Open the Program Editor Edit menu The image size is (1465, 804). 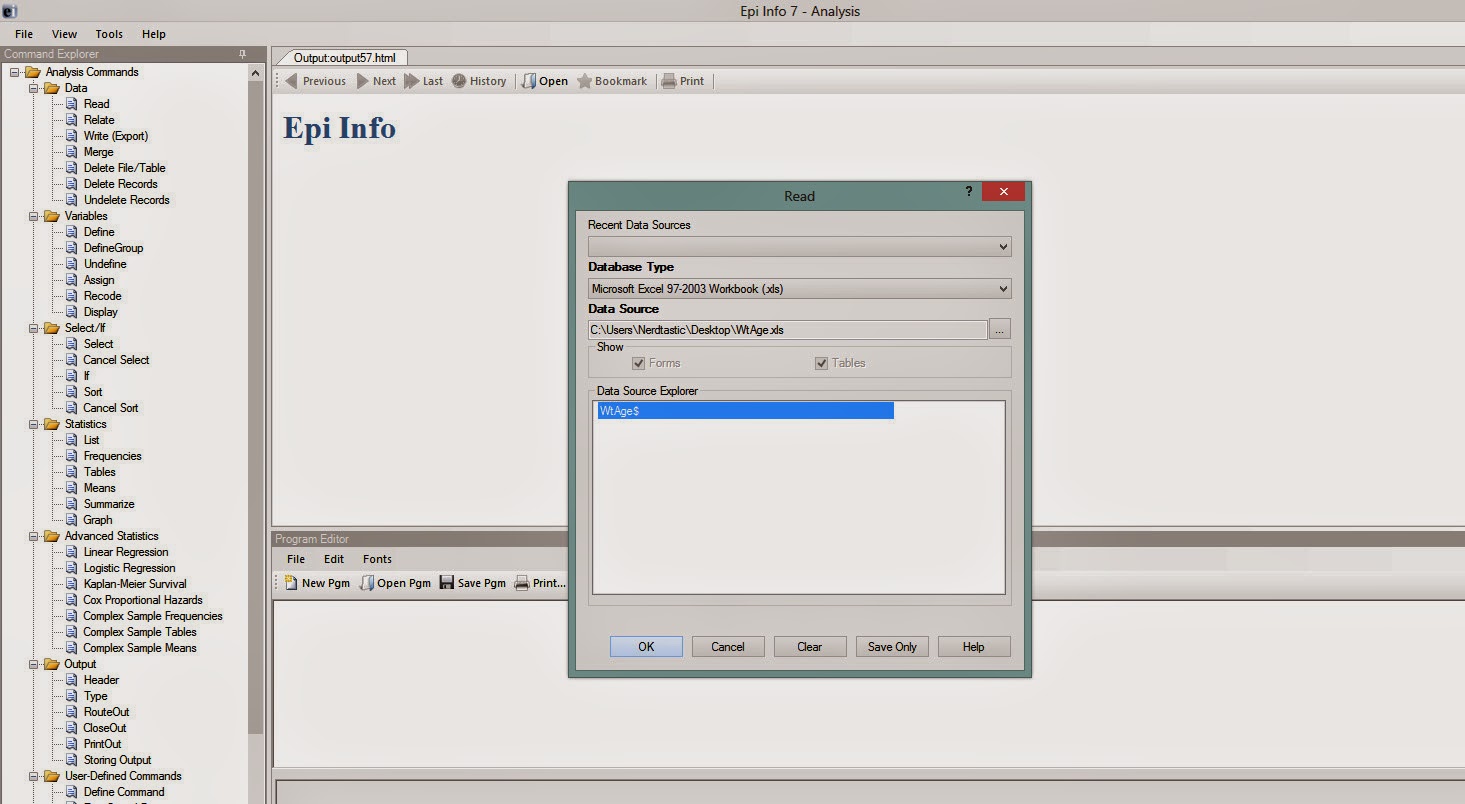[x=334, y=559]
